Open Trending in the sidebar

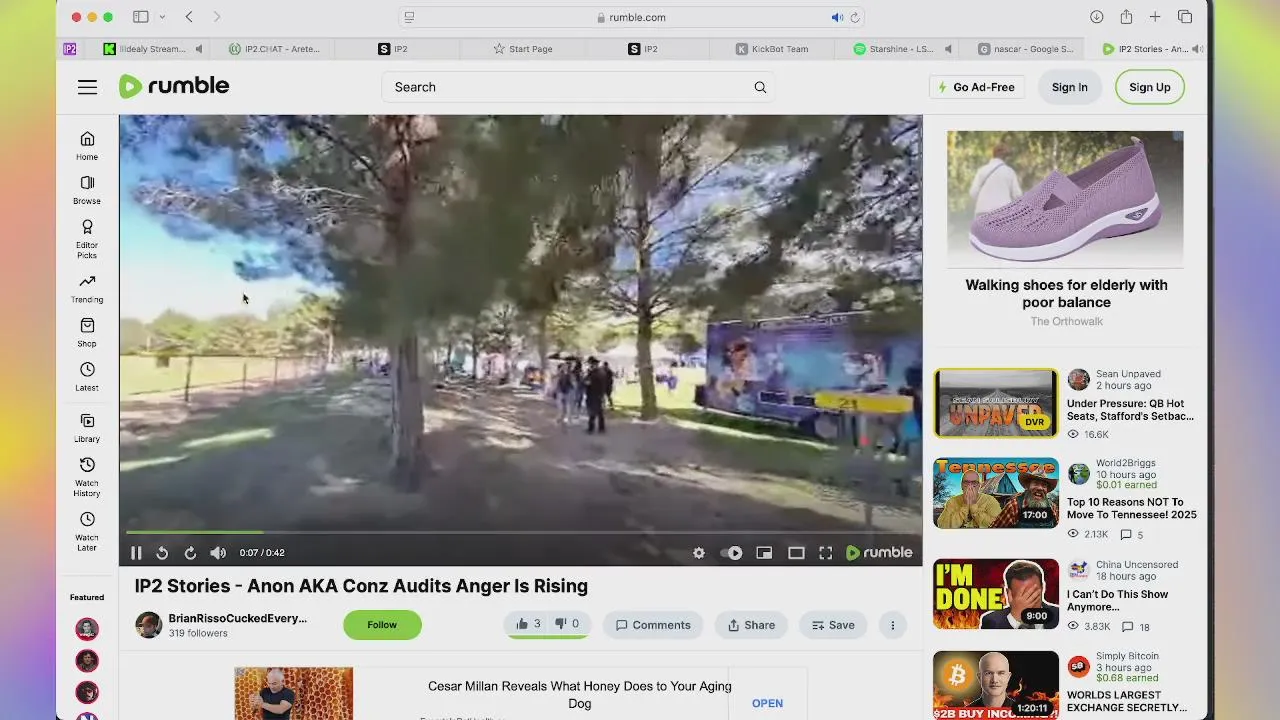tap(87, 288)
